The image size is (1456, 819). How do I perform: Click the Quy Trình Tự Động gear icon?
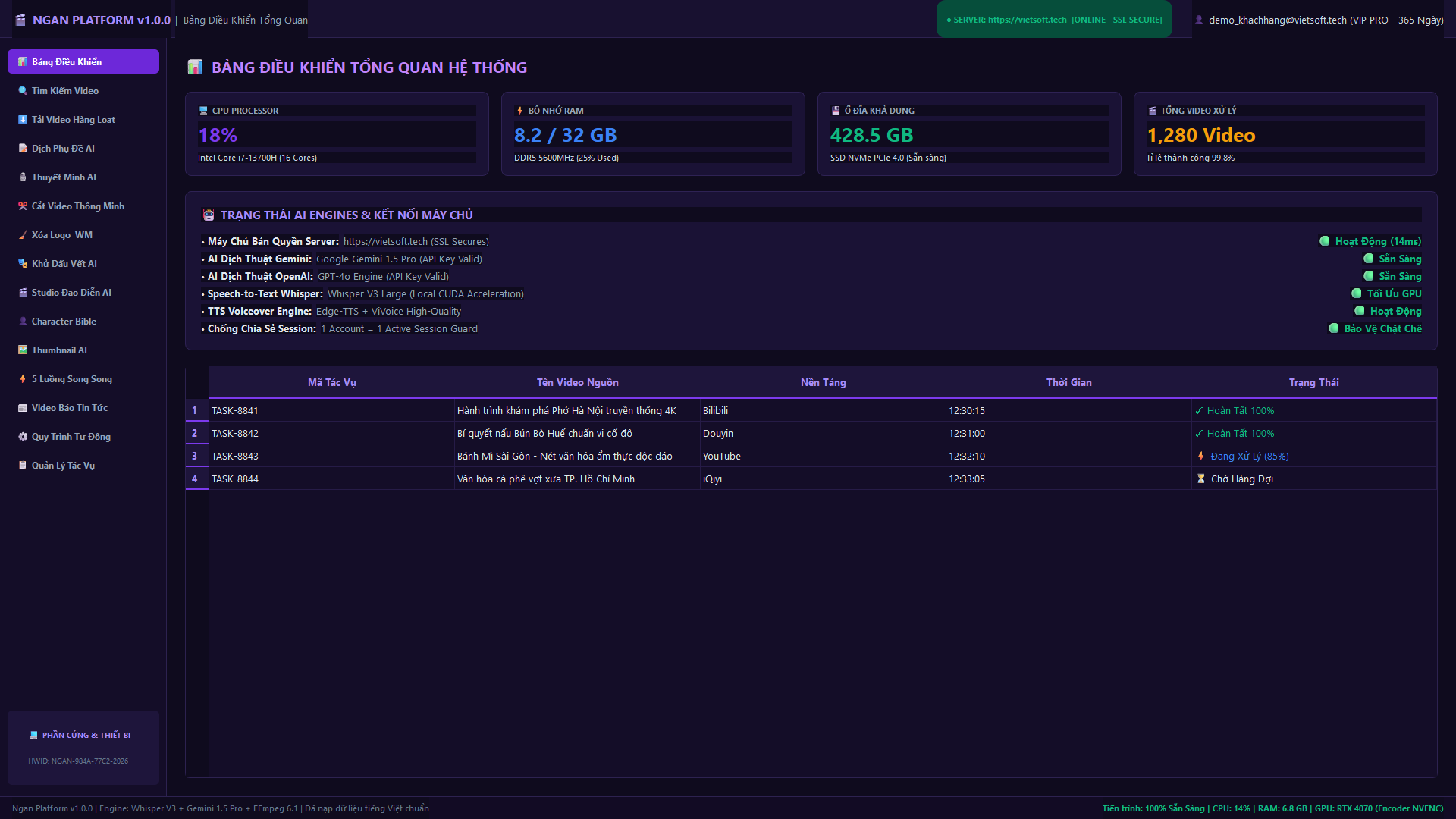click(23, 437)
